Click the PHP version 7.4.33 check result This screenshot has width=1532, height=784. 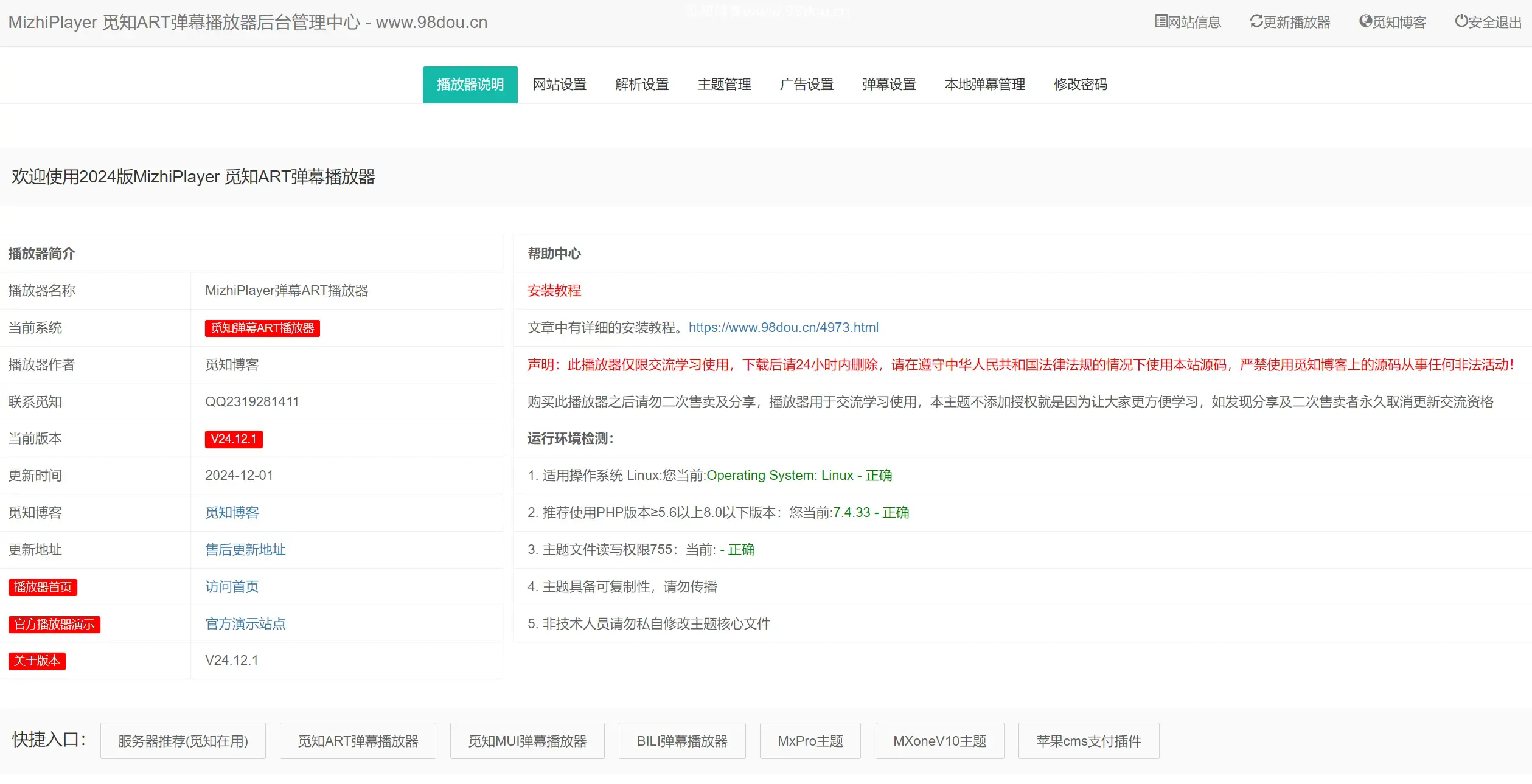(x=871, y=513)
